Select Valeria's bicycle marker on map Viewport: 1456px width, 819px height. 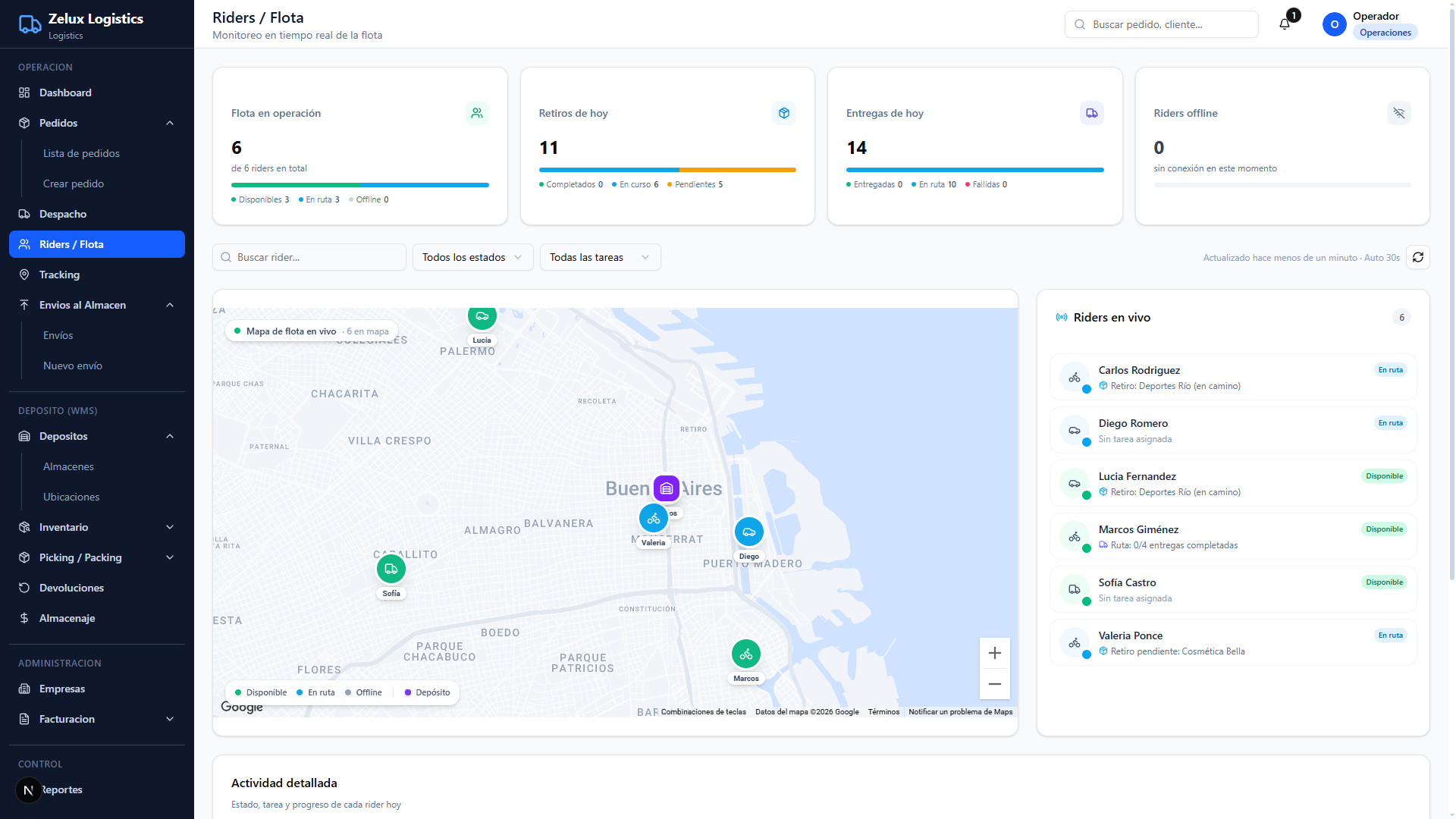(x=654, y=519)
